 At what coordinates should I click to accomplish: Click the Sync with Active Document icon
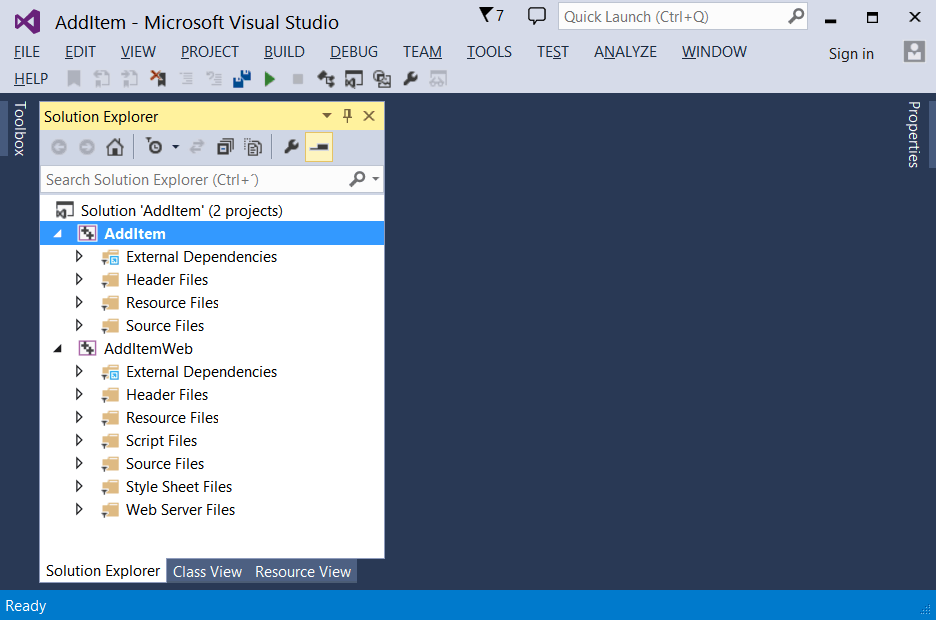pyautogui.click(x=197, y=147)
